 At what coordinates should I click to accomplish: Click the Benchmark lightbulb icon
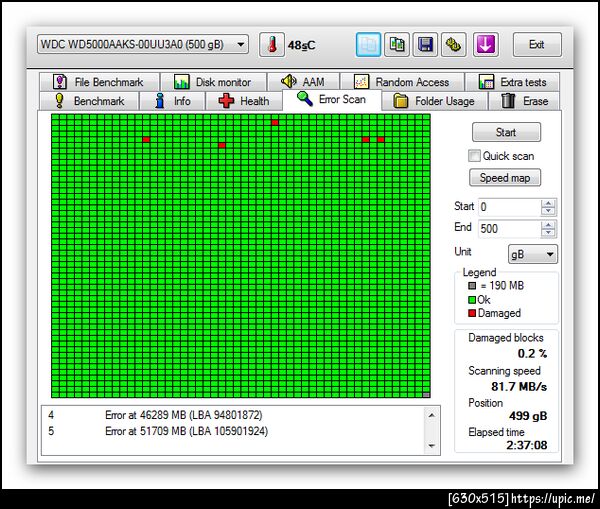point(59,101)
